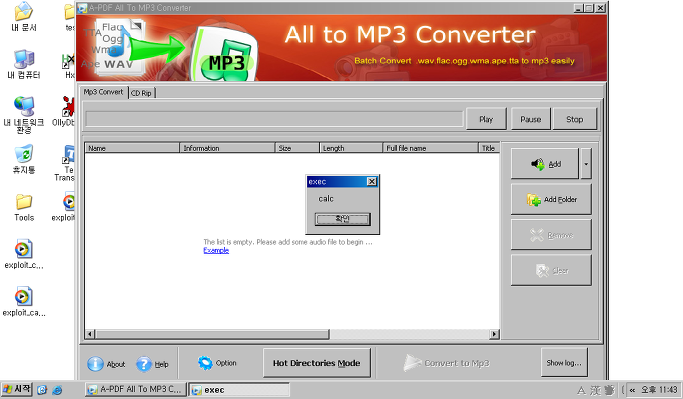
Task: Sort by the Name column header
Action: coord(132,148)
